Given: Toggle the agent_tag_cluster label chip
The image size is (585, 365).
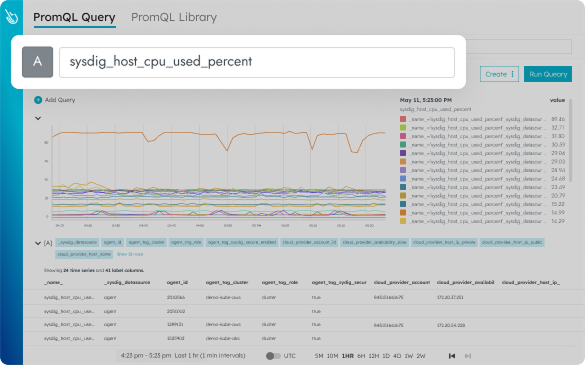Looking at the screenshot, I should pos(146,243).
